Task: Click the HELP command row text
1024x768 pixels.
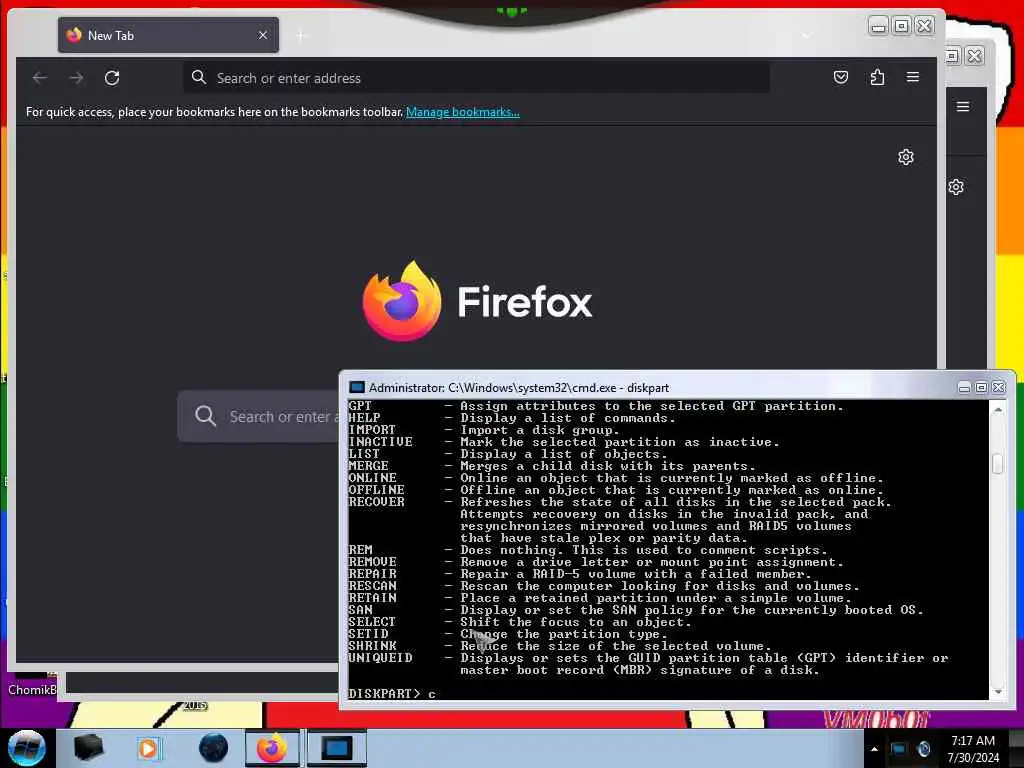Action: click(x=511, y=418)
